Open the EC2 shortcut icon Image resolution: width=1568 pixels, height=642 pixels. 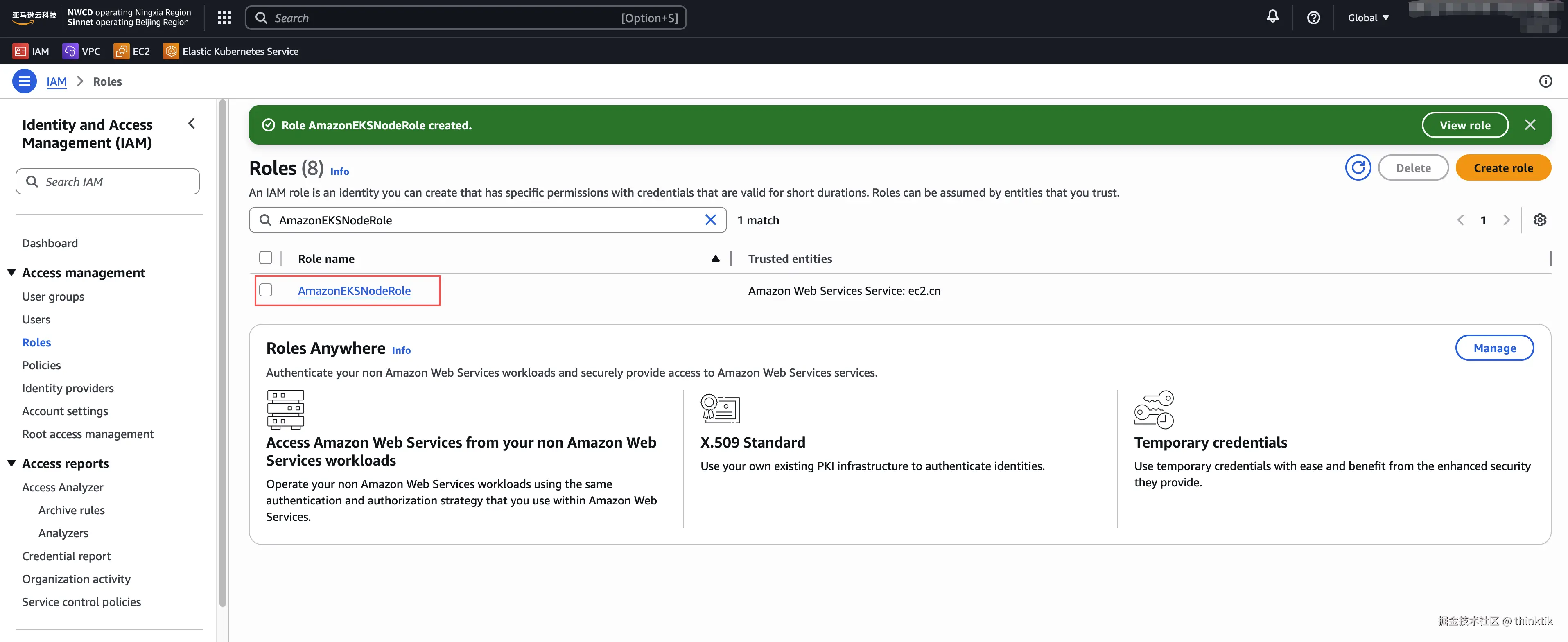pos(121,51)
